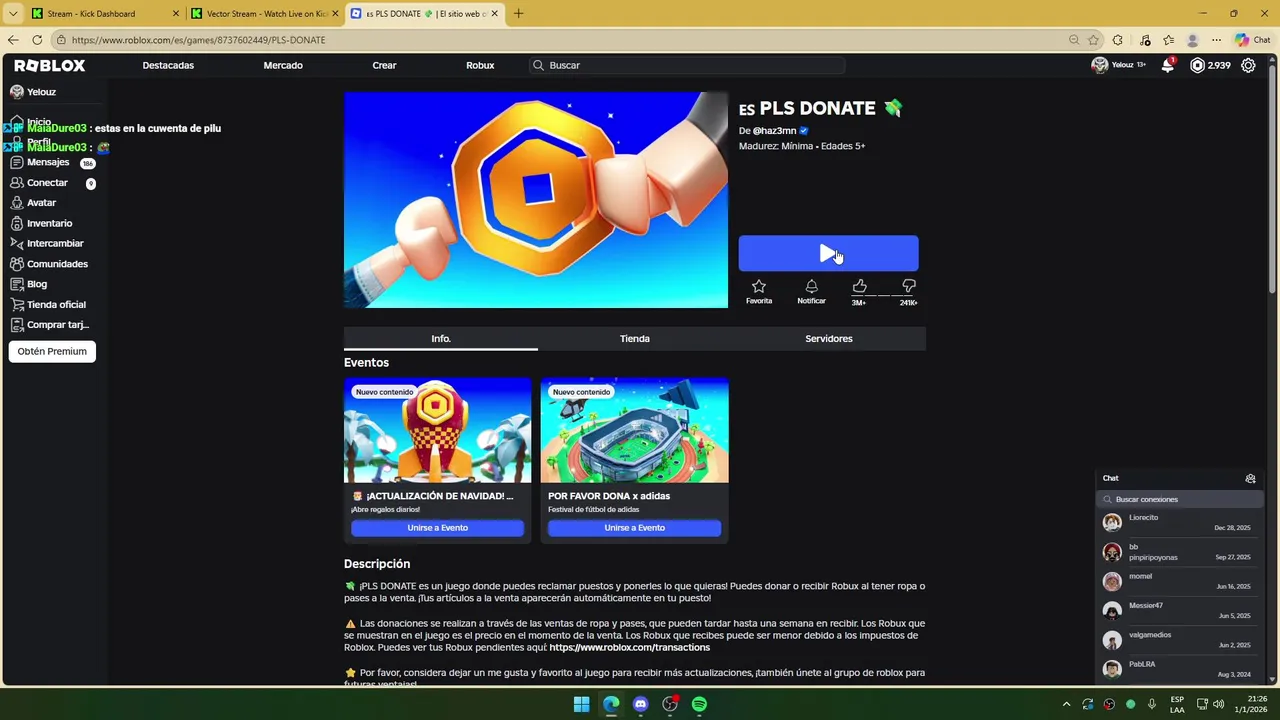Open the chat with PabLRA
1280x720 pixels.
(1179, 669)
